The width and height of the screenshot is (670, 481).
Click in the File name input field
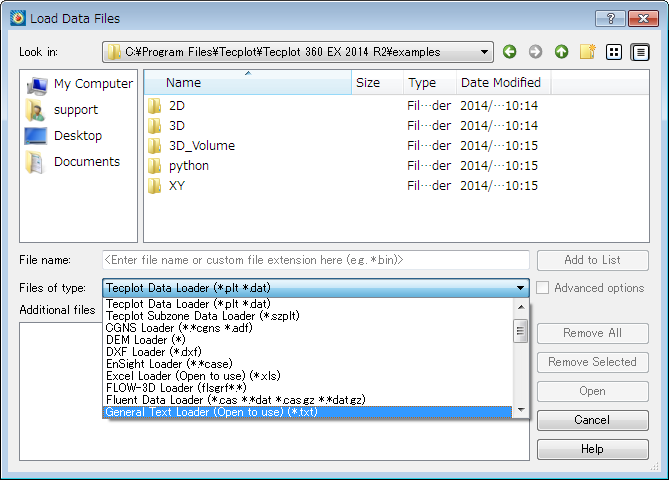pyautogui.click(x=316, y=260)
